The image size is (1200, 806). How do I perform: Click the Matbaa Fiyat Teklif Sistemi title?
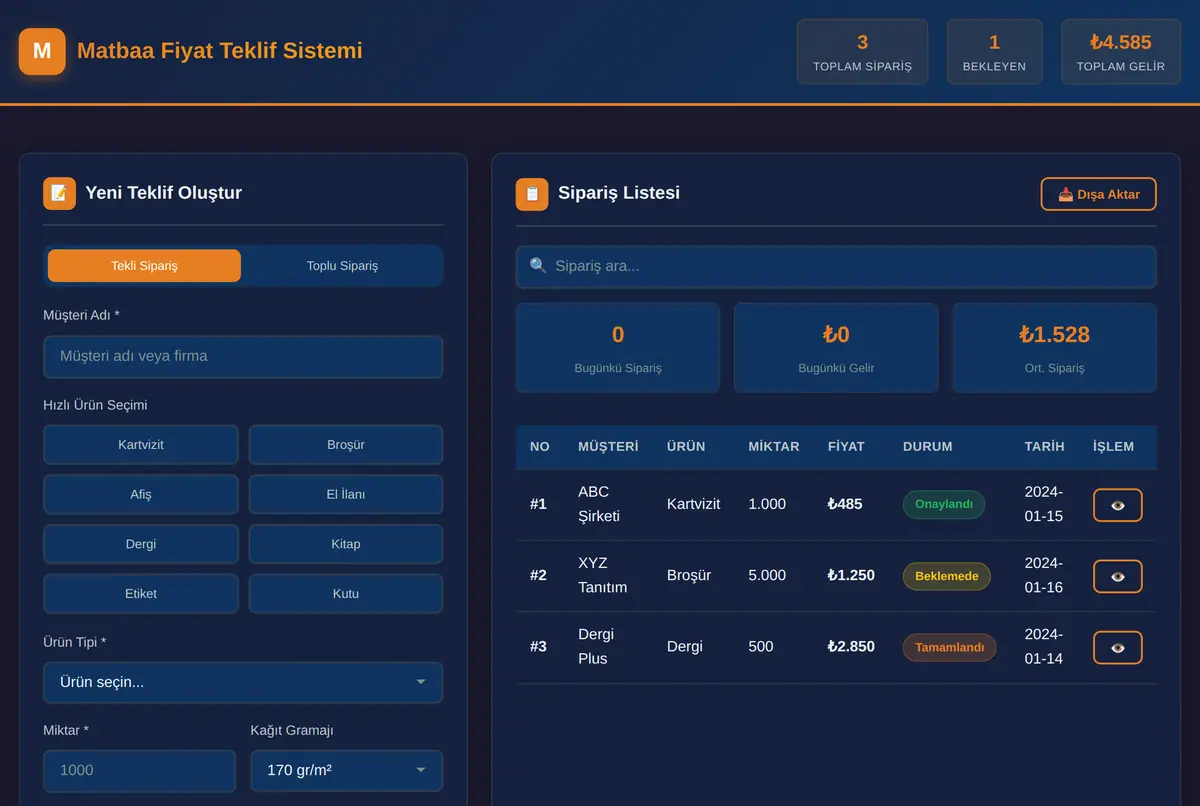pyautogui.click(x=220, y=51)
